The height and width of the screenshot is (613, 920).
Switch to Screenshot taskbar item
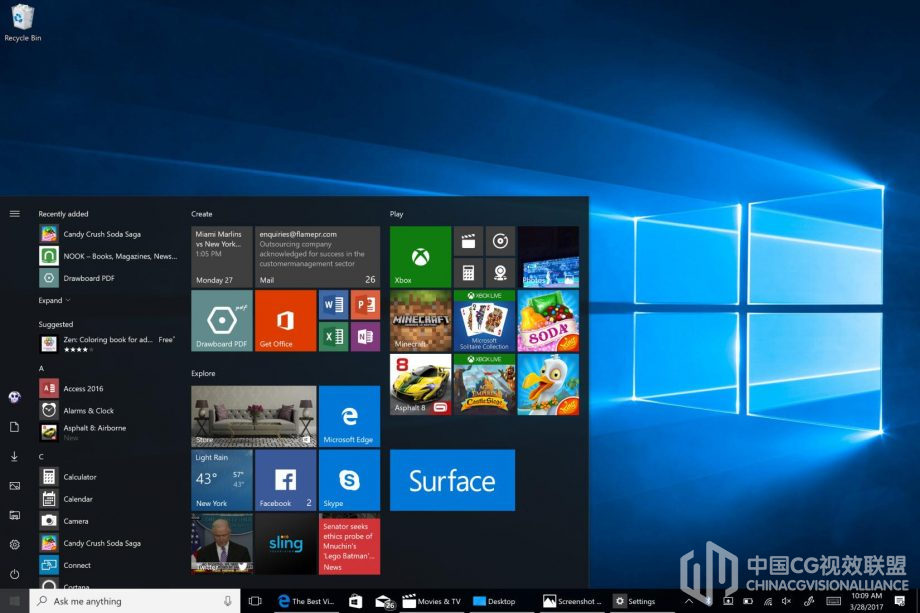click(x=572, y=601)
